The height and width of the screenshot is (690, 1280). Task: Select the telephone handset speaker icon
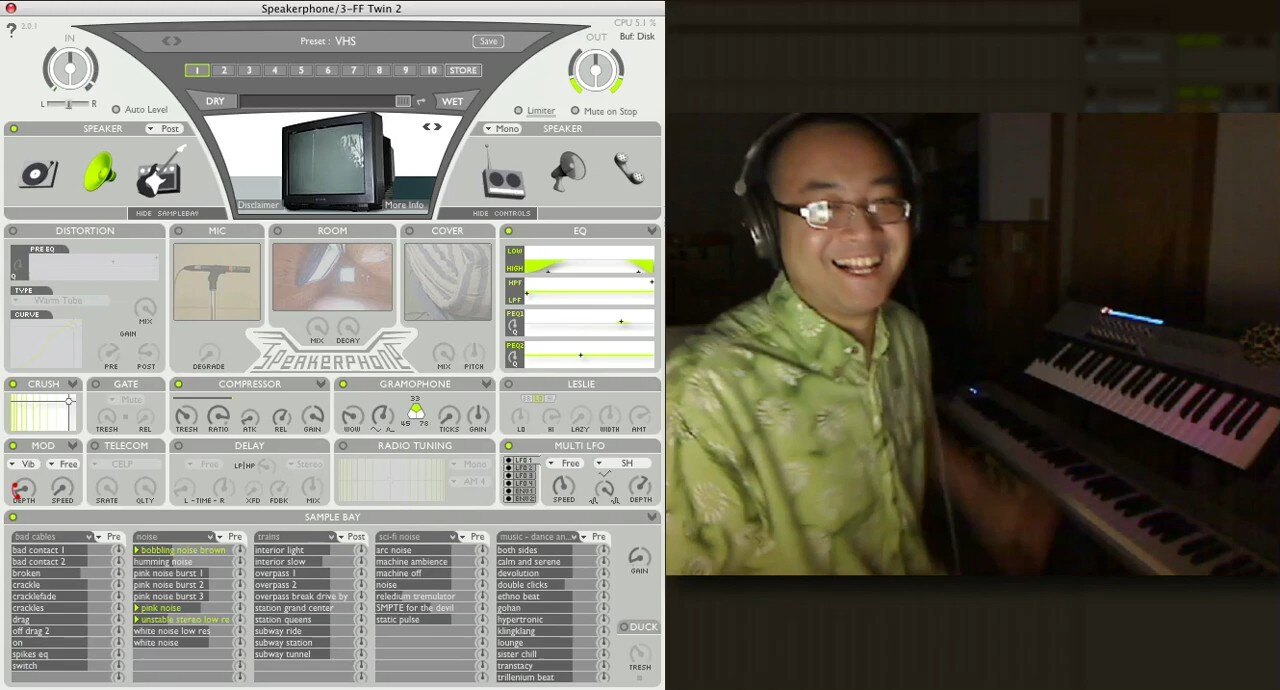[628, 169]
